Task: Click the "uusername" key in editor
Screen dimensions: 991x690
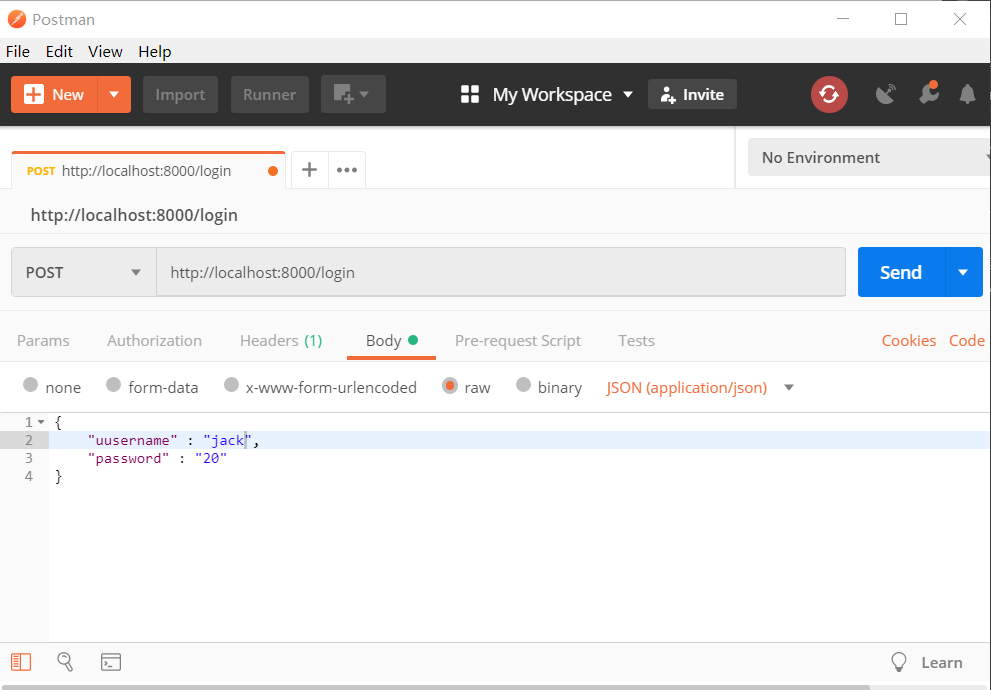Action: click(133, 440)
